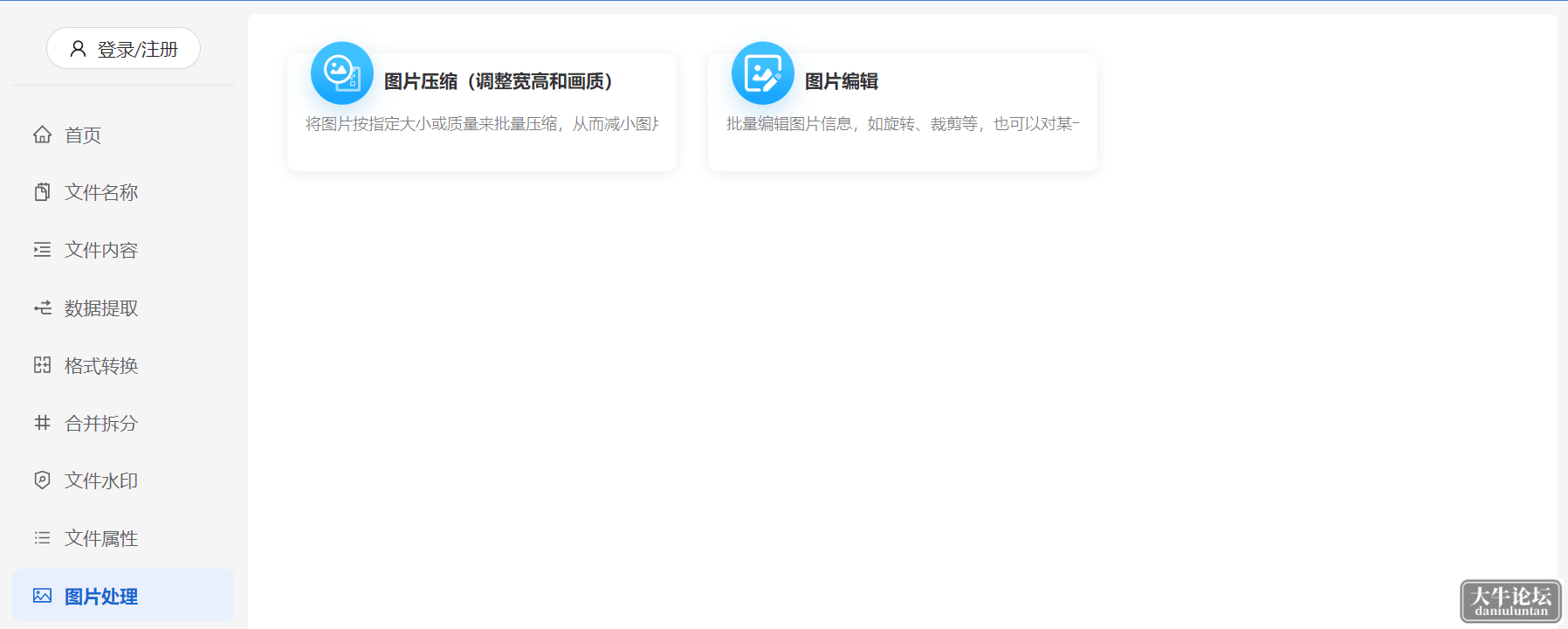The height and width of the screenshot is (629, 1568).
Task: Click the indent list icon beside 文件内容
Action: 42,250
